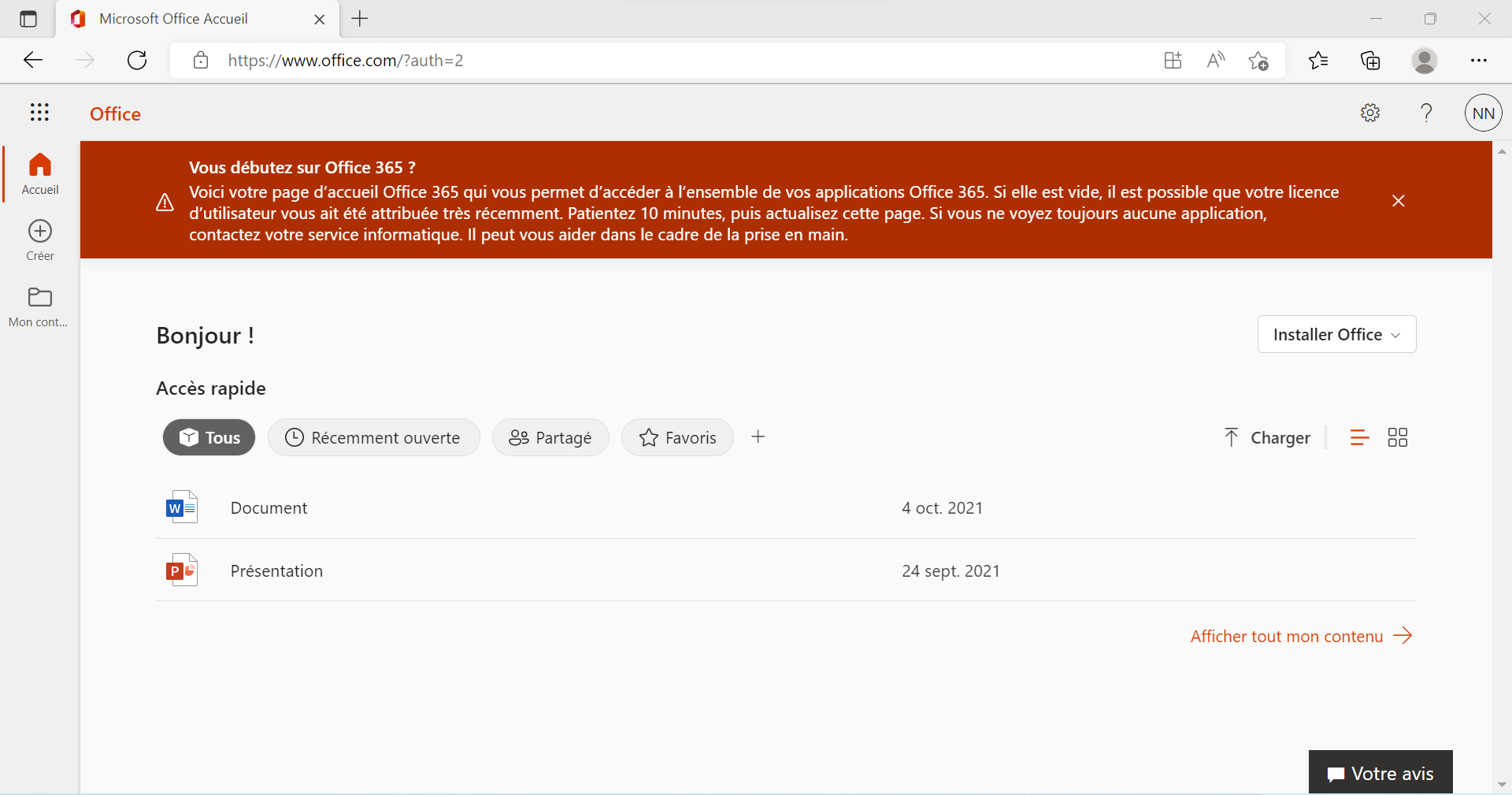Refresh the page
The image size is (1512, 795).
(x=137, y=60)
